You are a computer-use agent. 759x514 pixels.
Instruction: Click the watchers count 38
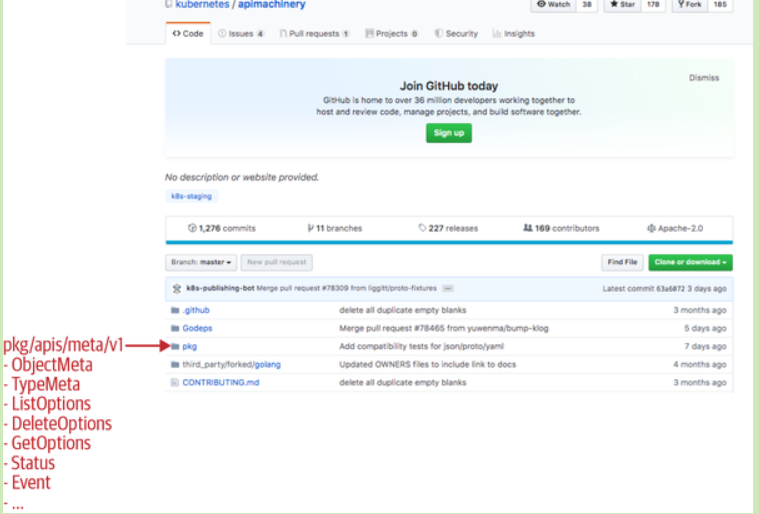pos(587,4)
